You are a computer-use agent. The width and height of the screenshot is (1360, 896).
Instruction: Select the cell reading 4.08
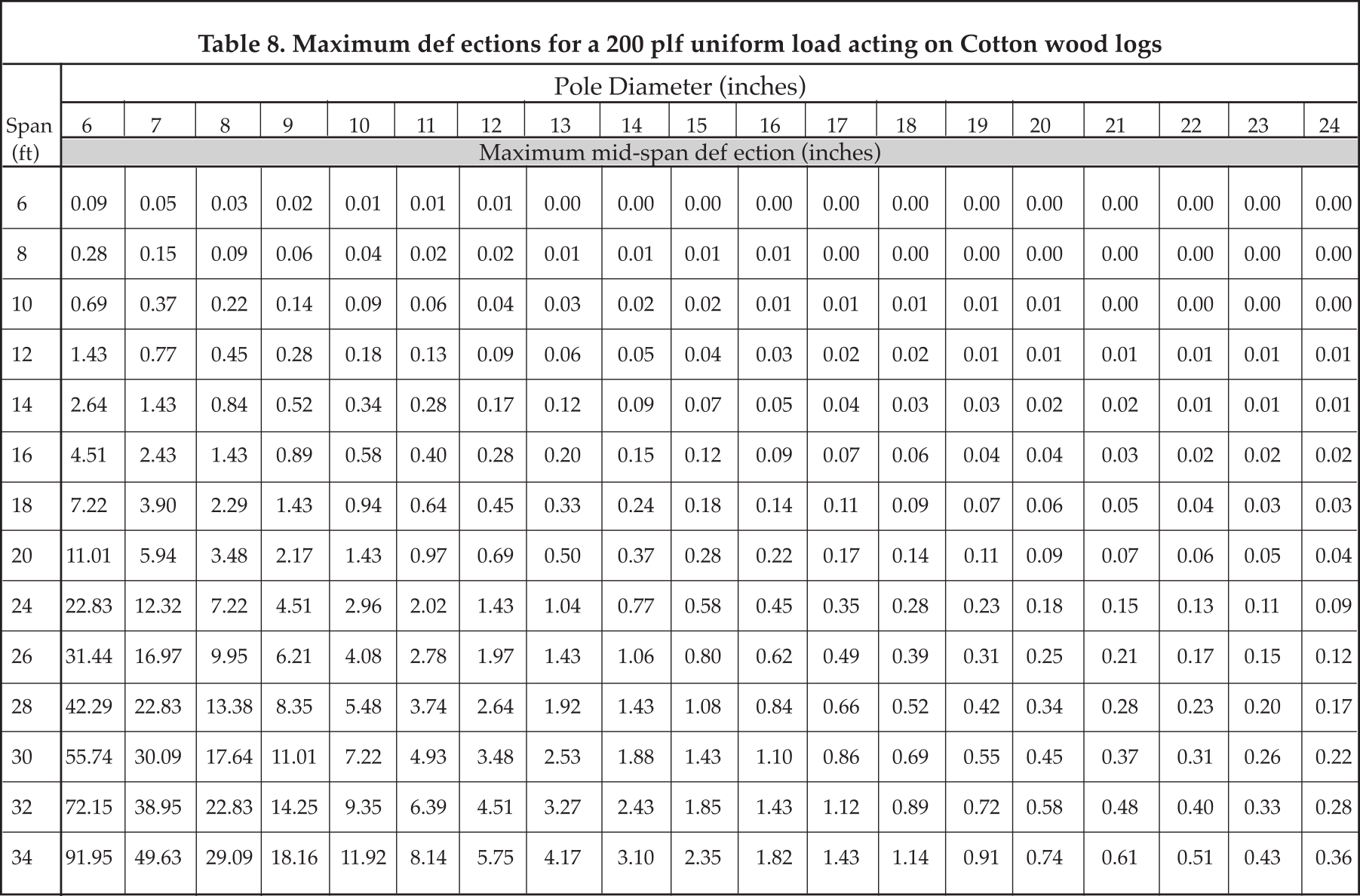(364, 656)
